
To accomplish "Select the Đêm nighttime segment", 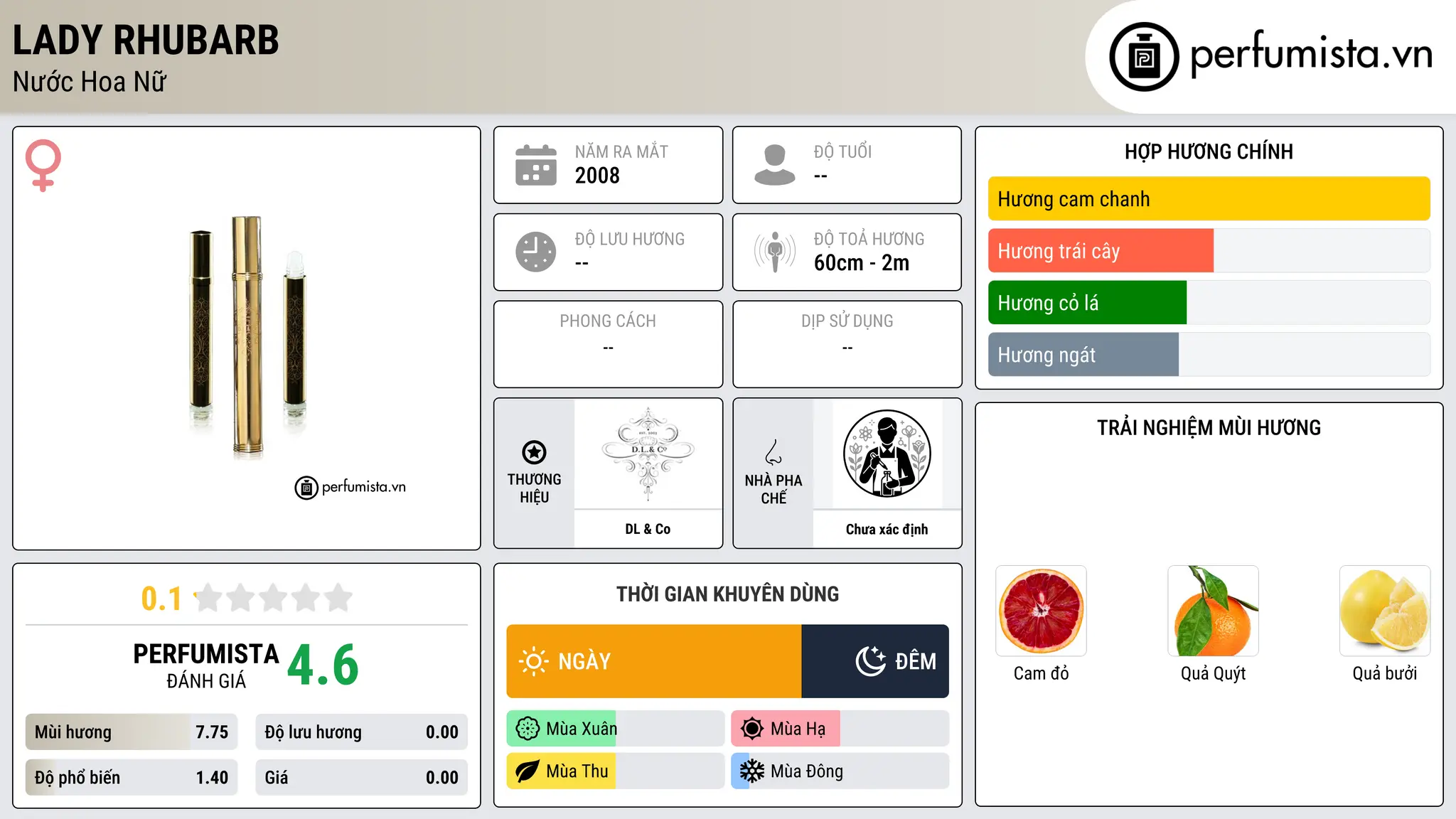I will 875,661.
